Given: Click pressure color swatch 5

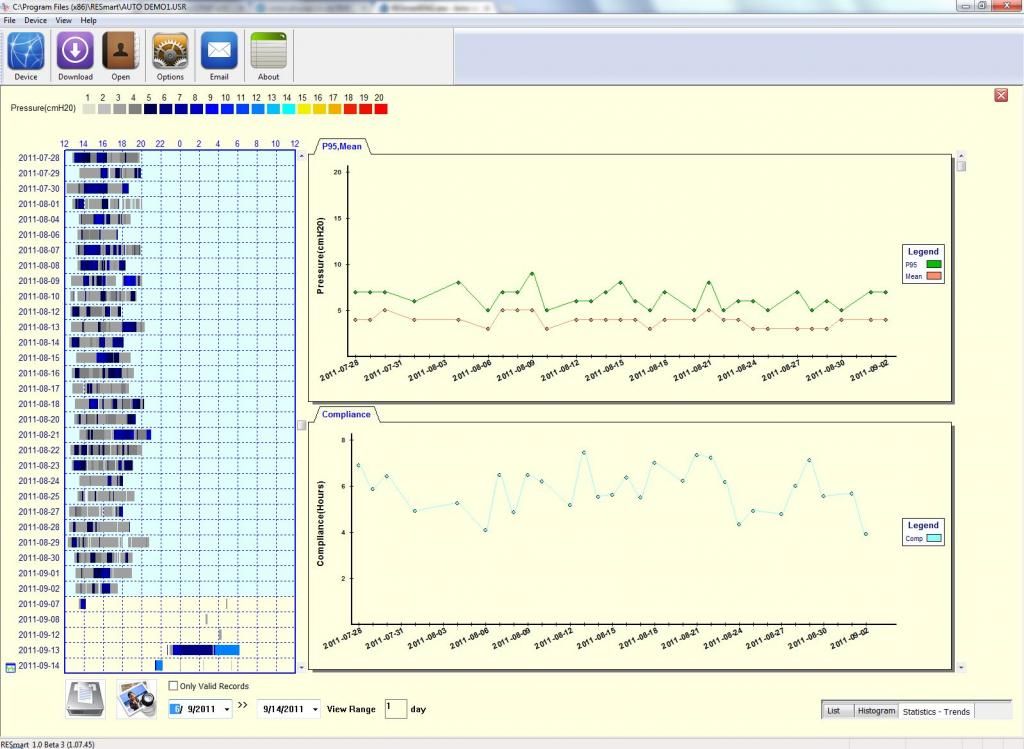Looking at the screenshot, I should click(150, 109).
